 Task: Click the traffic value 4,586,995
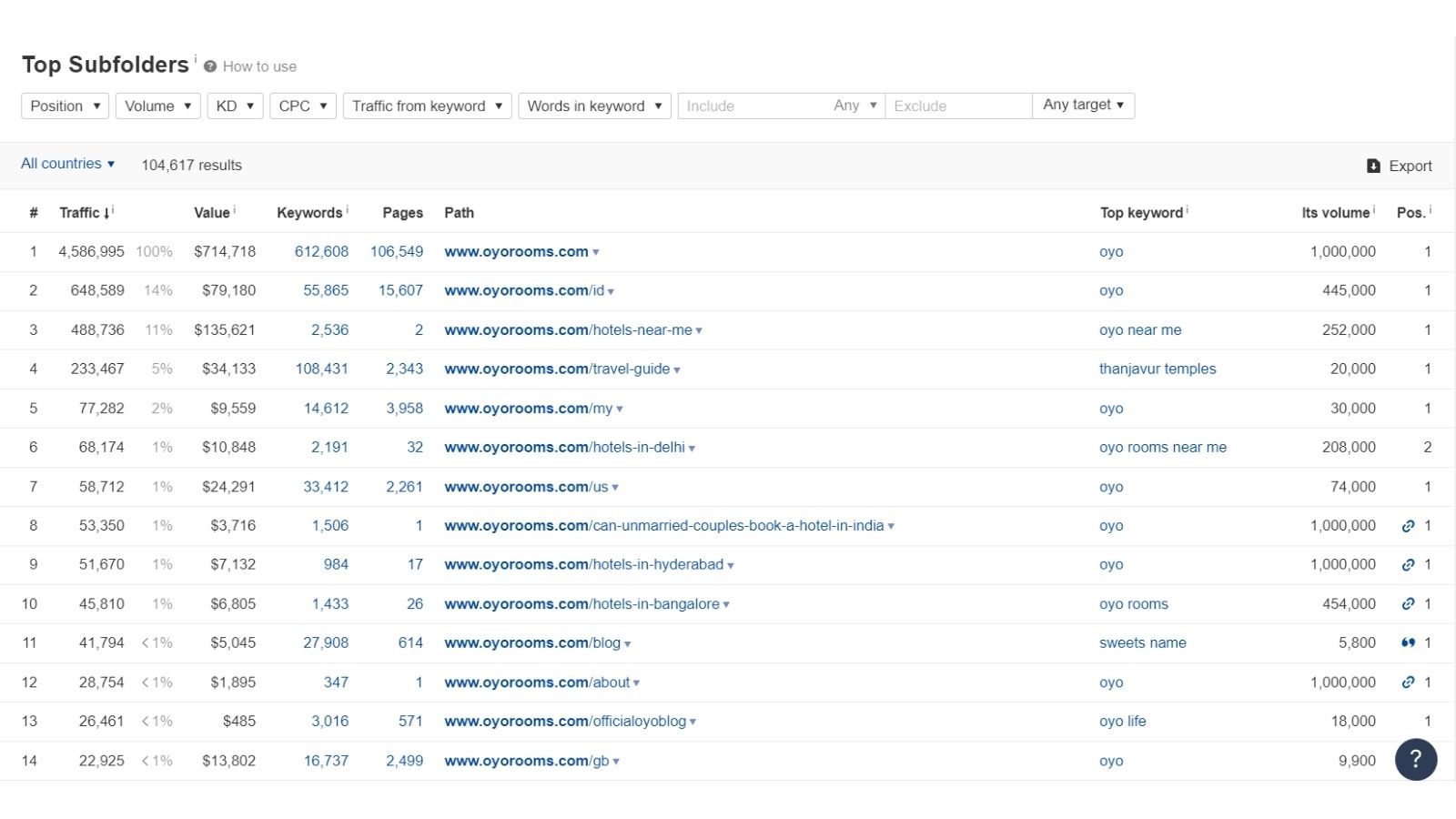tap(91, 252)
